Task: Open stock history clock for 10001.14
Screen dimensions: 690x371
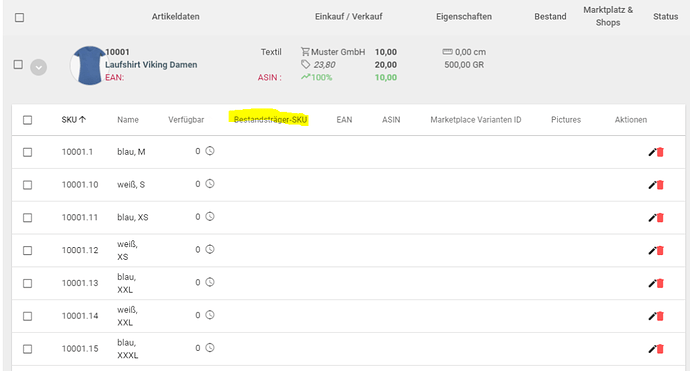Action: point(210,315)
